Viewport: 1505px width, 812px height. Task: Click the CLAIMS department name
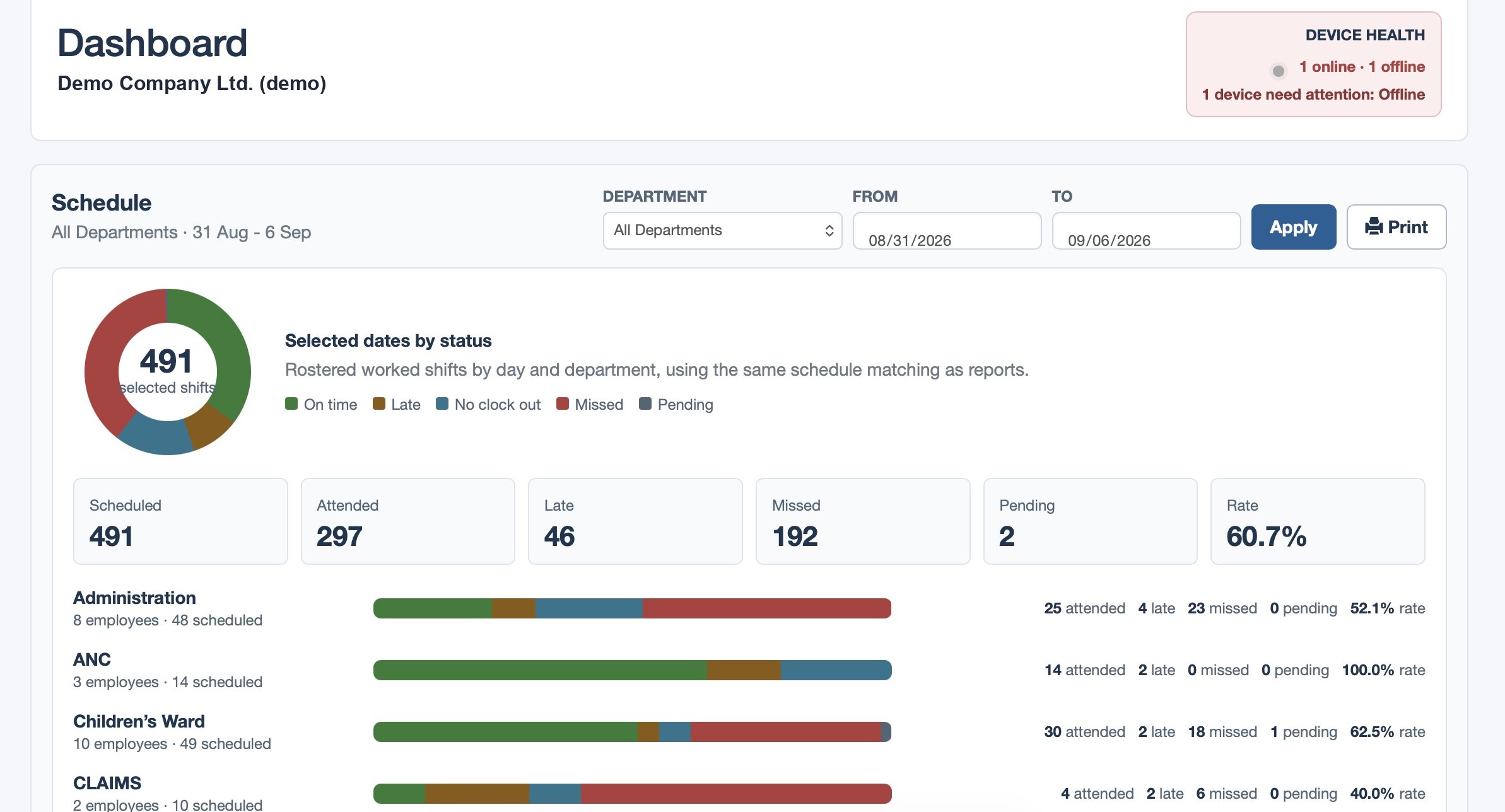click(107, 783)
